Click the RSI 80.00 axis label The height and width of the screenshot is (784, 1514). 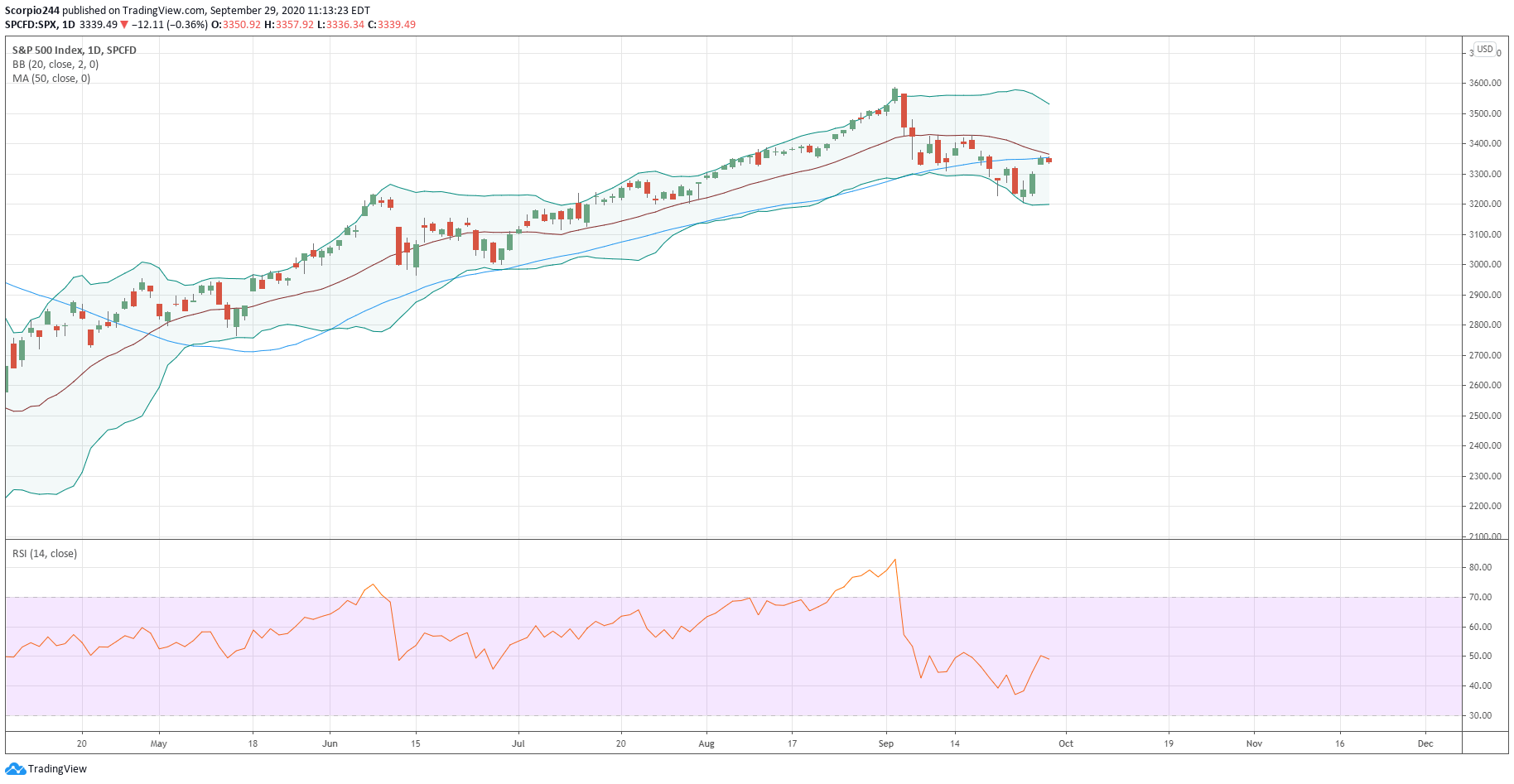pos(1480,568)
